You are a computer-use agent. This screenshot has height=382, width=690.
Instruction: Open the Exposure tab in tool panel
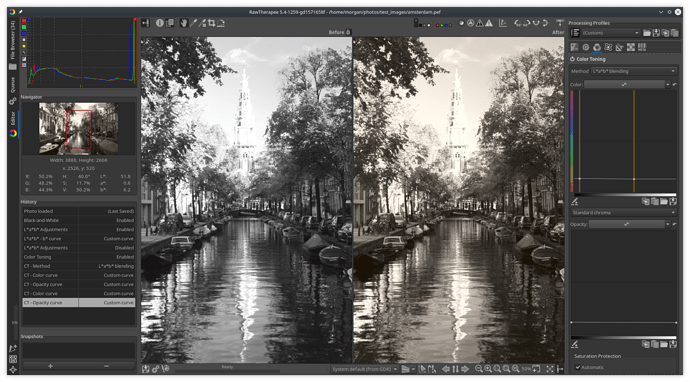click(574, 47)
